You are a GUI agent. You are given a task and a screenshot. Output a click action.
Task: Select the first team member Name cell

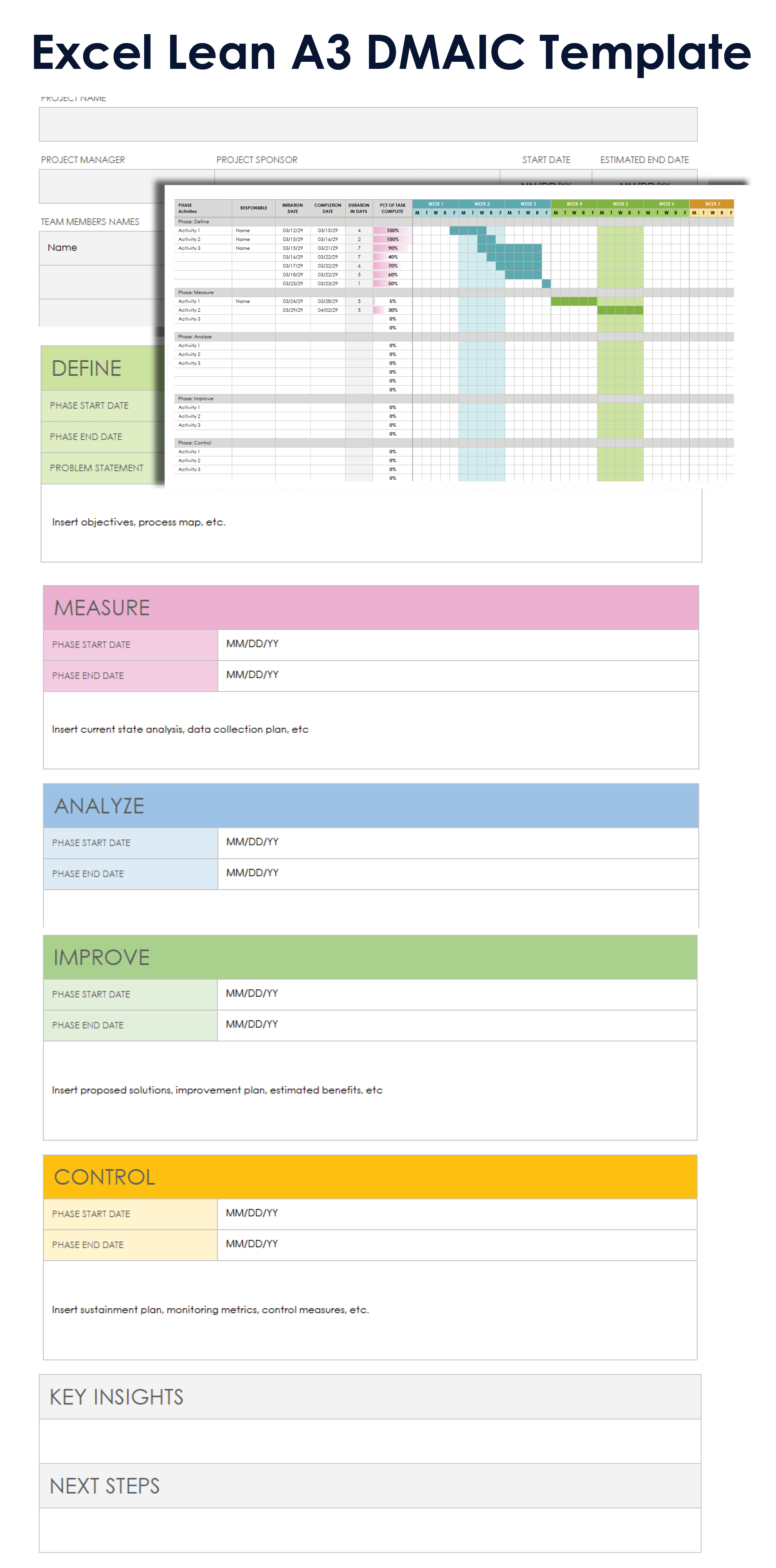[102, 248]
